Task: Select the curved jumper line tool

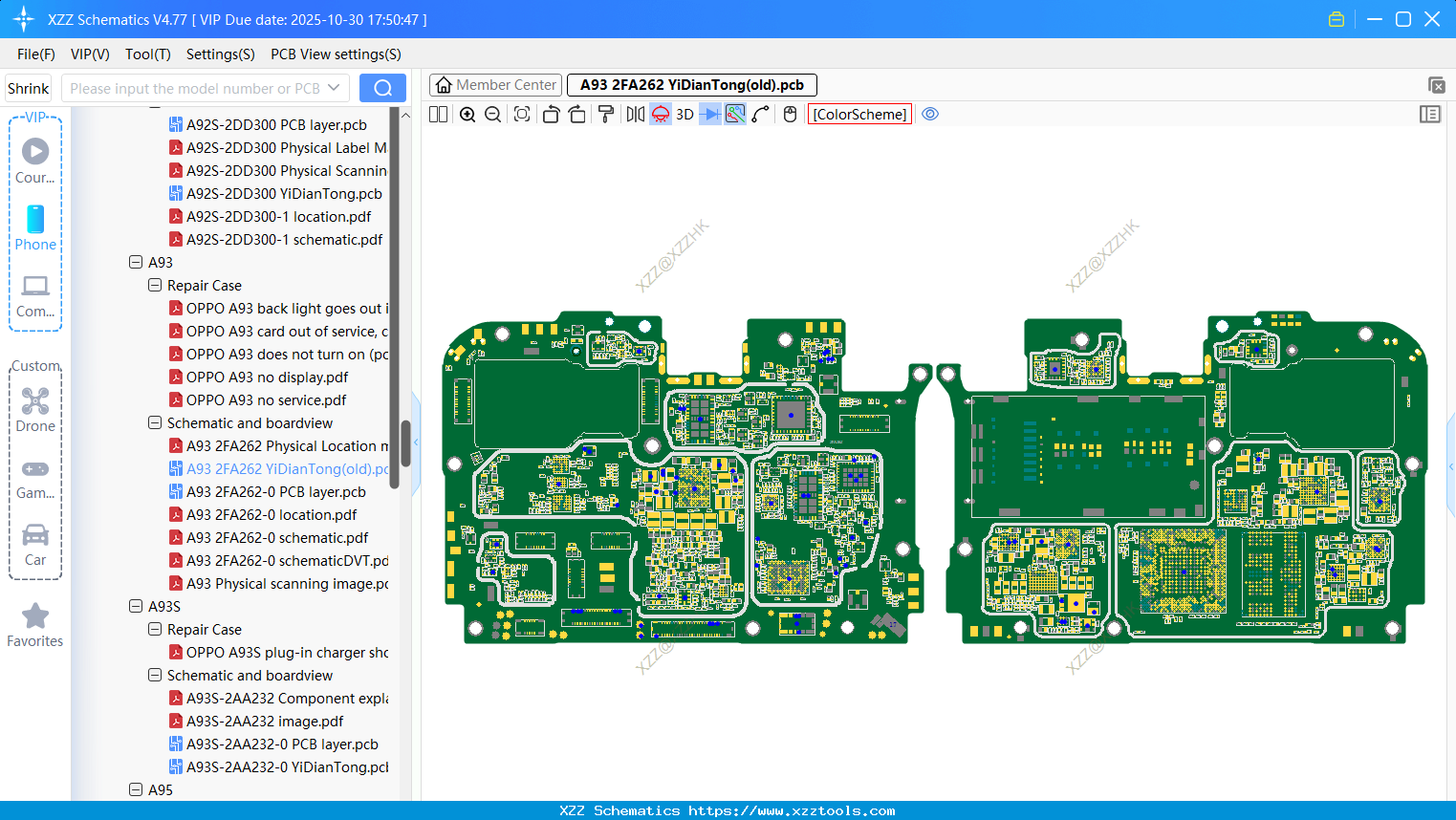Action: pos(760,114)
